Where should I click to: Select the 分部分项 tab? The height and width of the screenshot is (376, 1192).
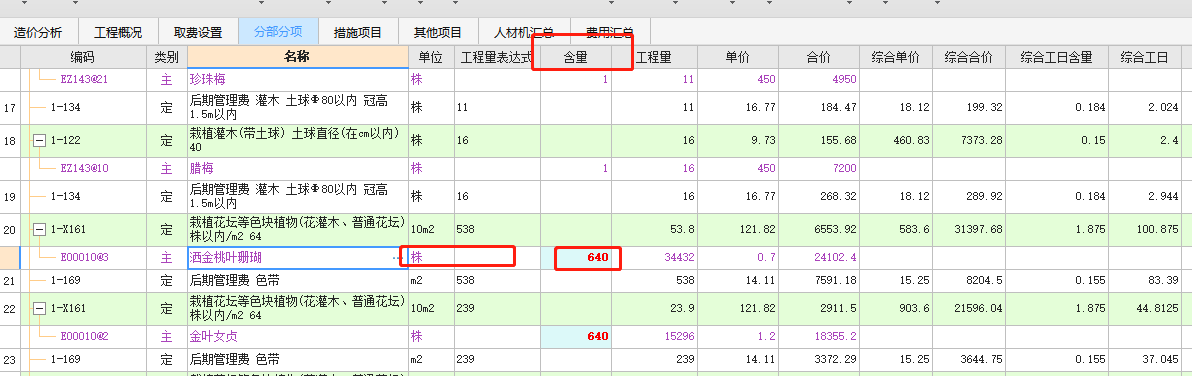point(278,33)
